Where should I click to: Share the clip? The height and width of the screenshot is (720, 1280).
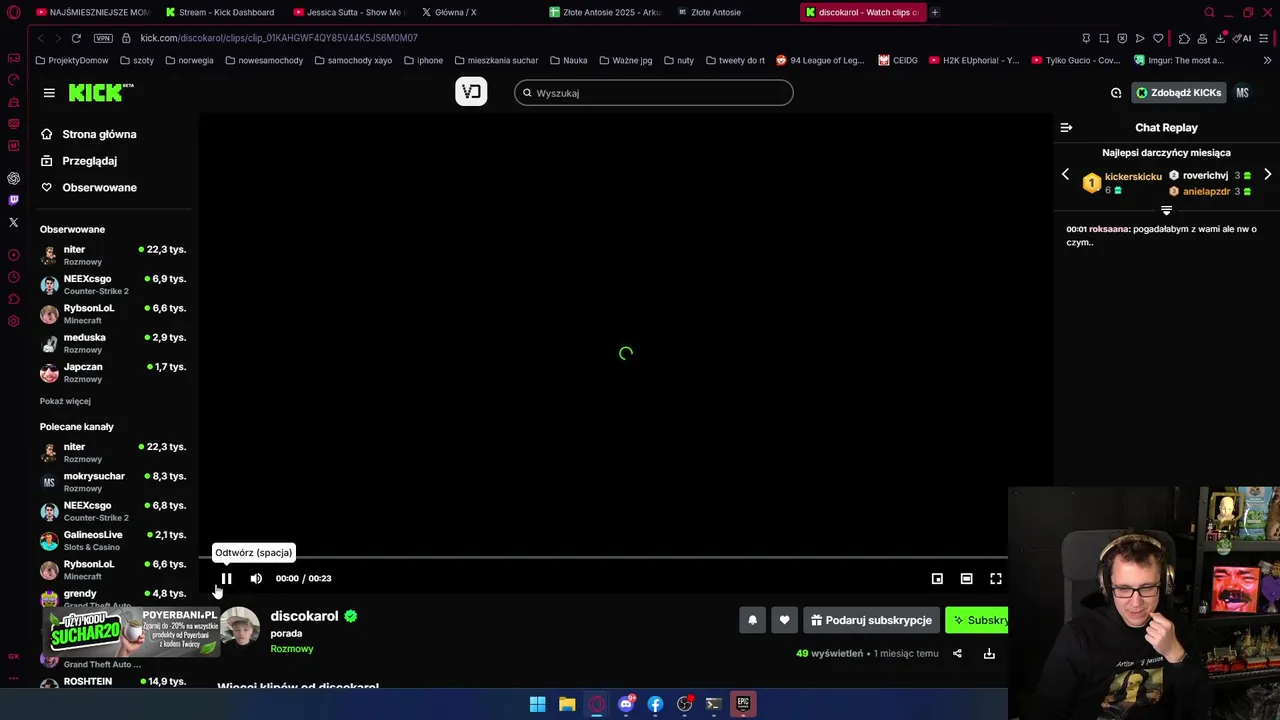click(957, 653)
